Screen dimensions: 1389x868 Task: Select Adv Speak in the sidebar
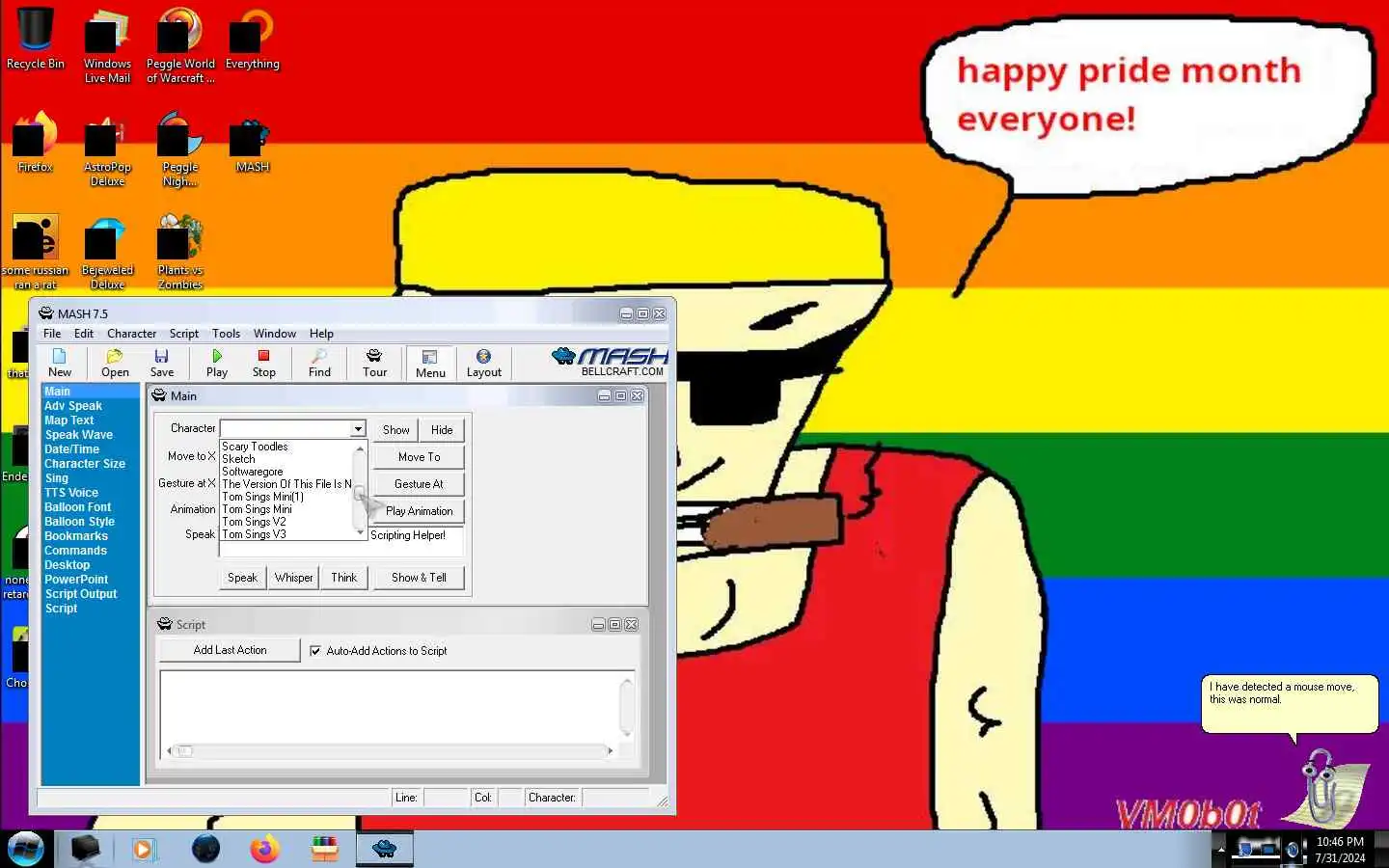73,406
